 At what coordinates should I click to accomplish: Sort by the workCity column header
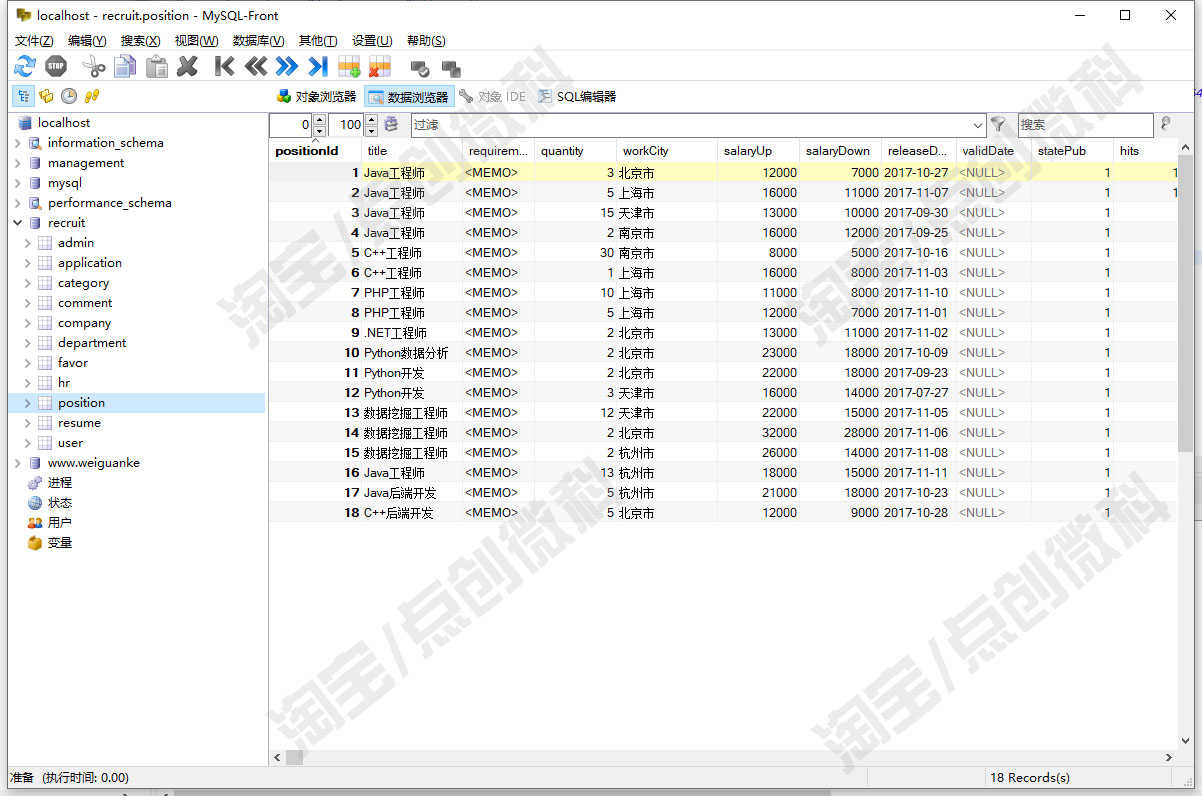pyautogui.click(x=666, y=151)
